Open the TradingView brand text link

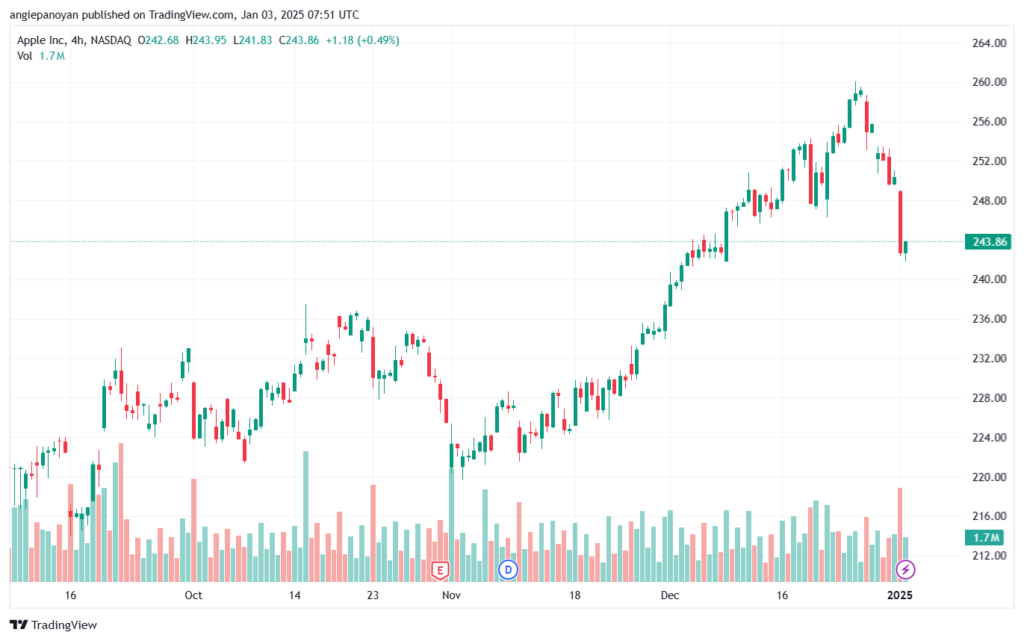pos(64,625)
